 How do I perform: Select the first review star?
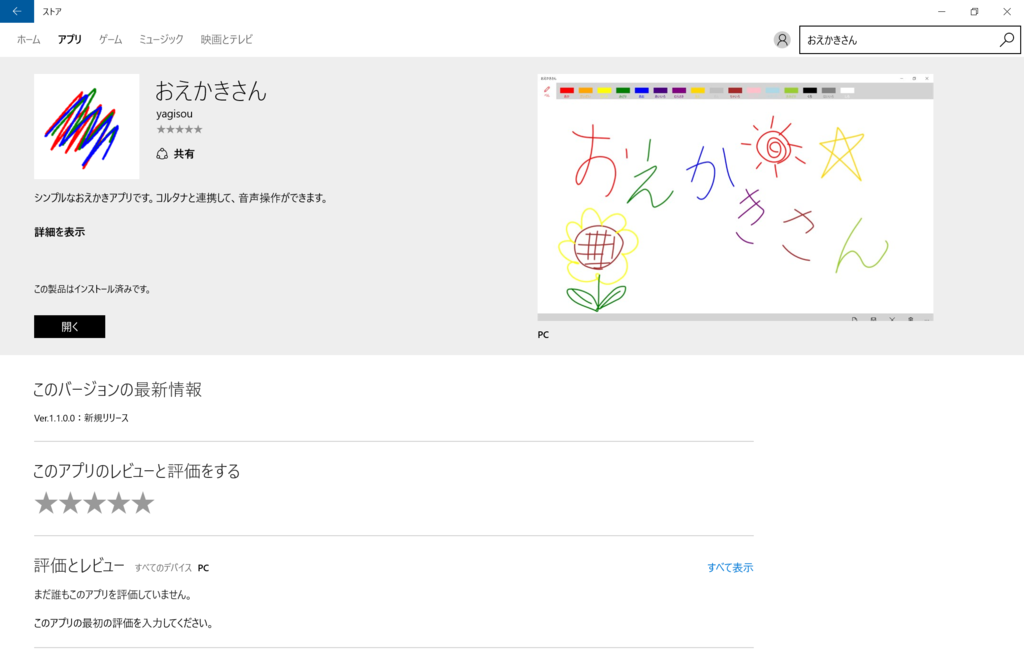click(x=44, y=503)
